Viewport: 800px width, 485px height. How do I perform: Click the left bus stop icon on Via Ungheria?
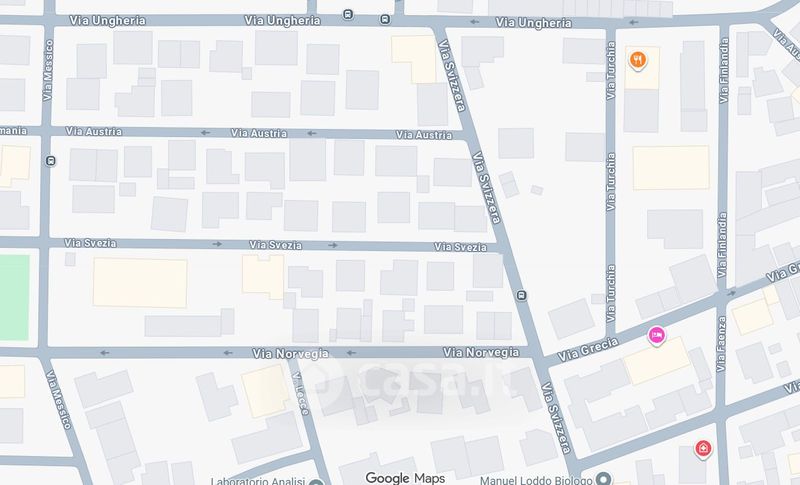point(348,14)
